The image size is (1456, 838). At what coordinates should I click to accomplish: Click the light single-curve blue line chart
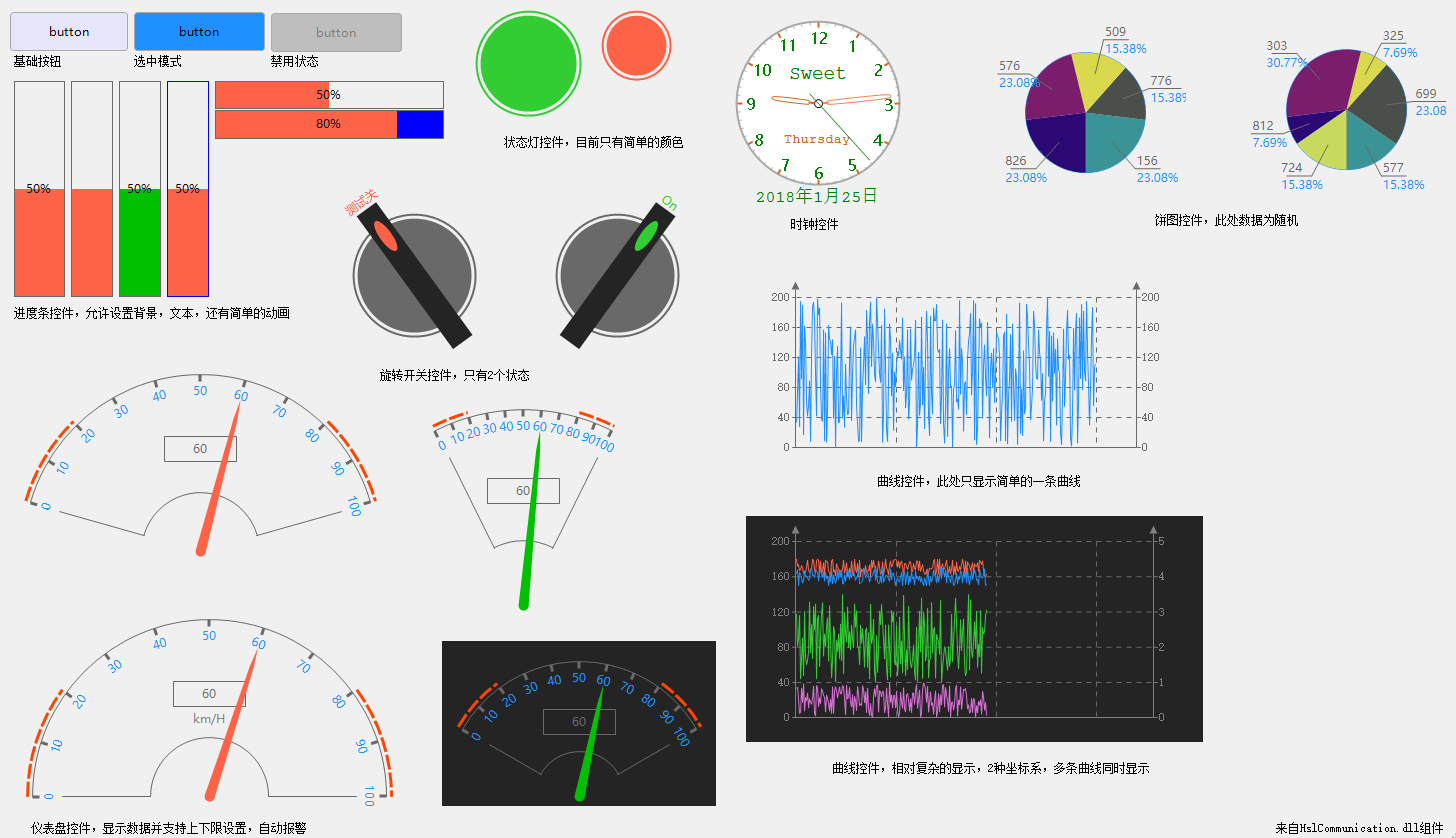(967, 367)
